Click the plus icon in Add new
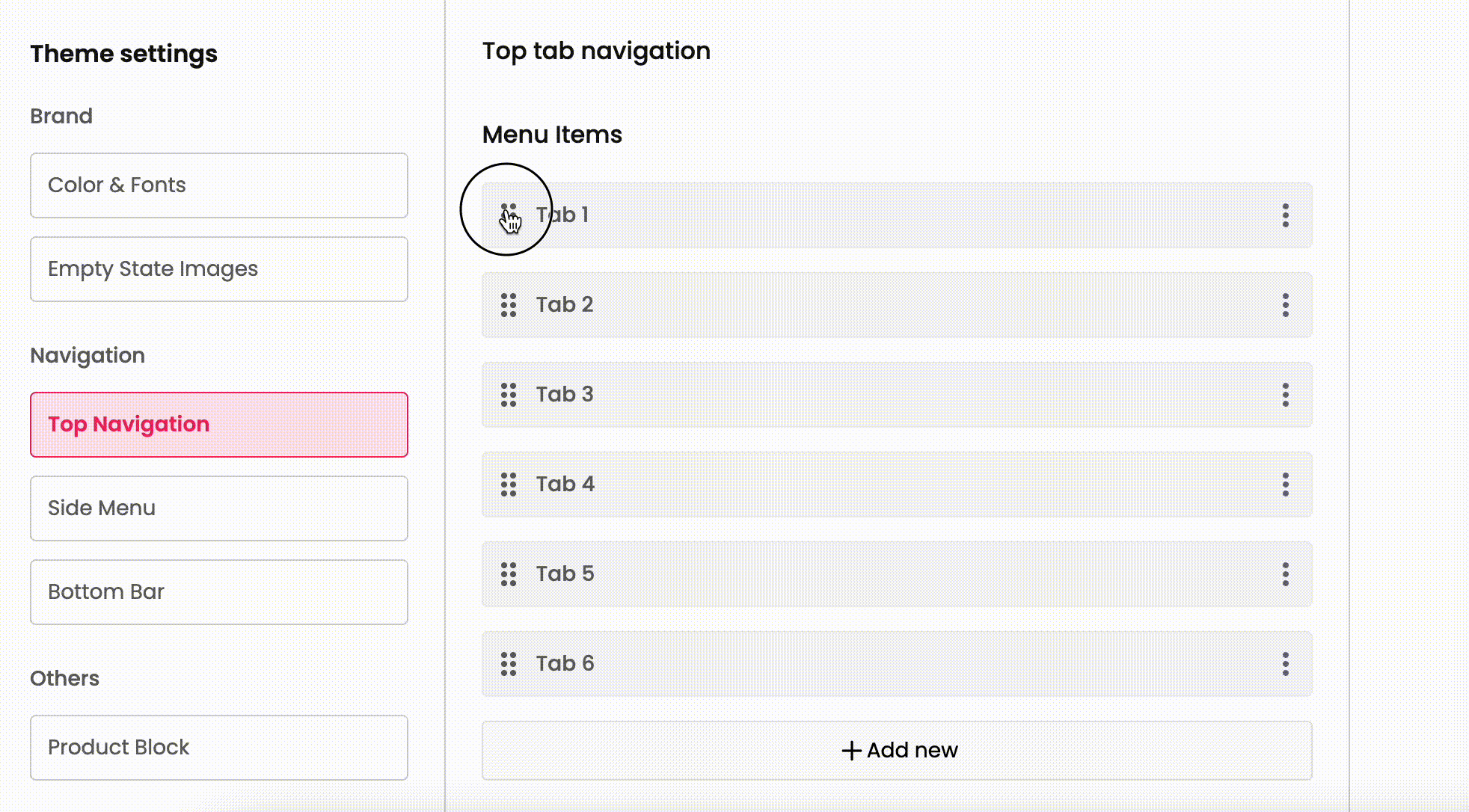The height and width of the screenshot is (812, 1469). [851, 751]
